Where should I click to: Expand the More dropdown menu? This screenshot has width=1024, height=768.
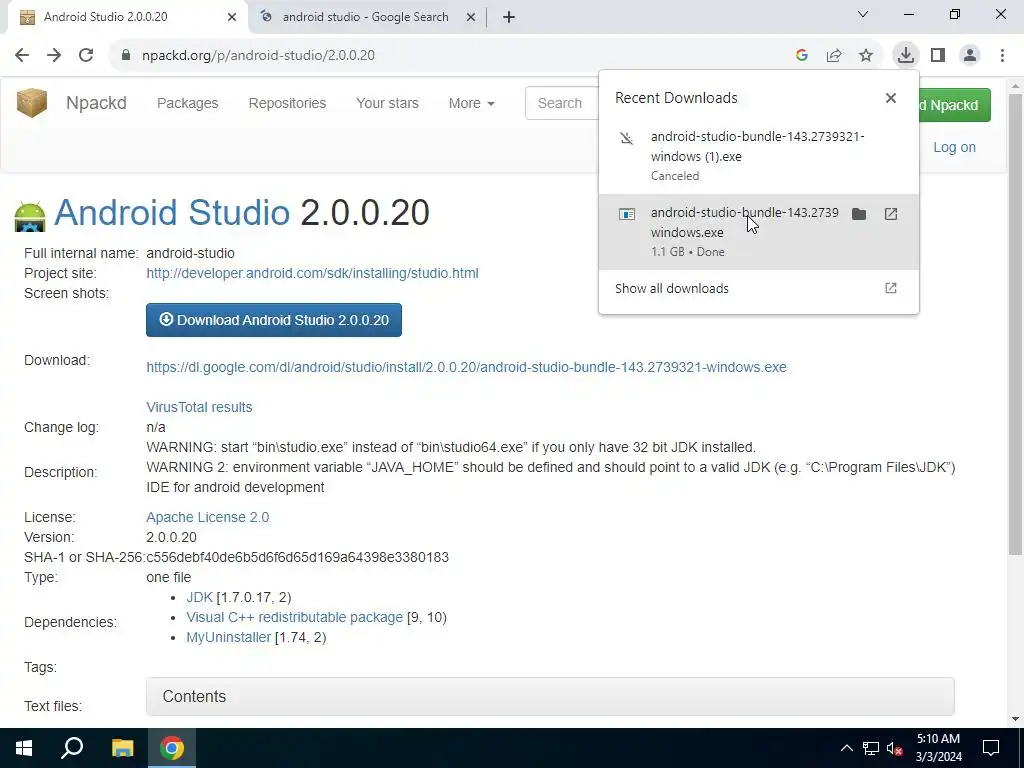click(472, 103)
